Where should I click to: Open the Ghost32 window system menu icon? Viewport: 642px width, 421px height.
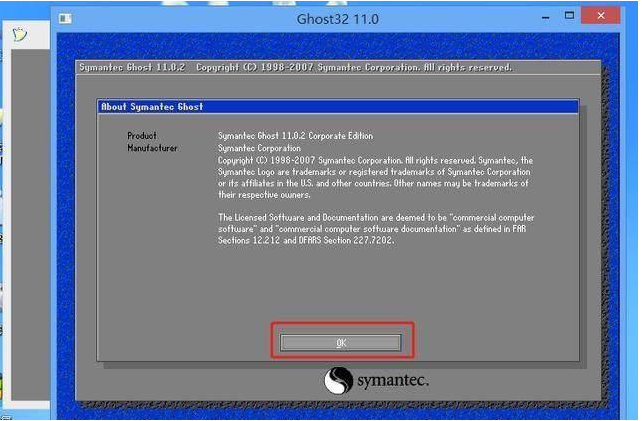click(66, 18)
